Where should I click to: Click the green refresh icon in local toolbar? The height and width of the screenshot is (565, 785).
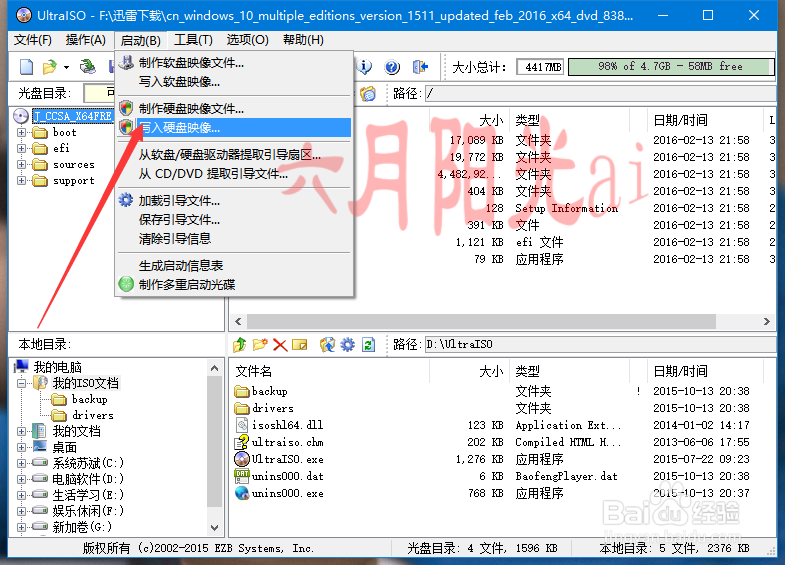click(368, 344)
